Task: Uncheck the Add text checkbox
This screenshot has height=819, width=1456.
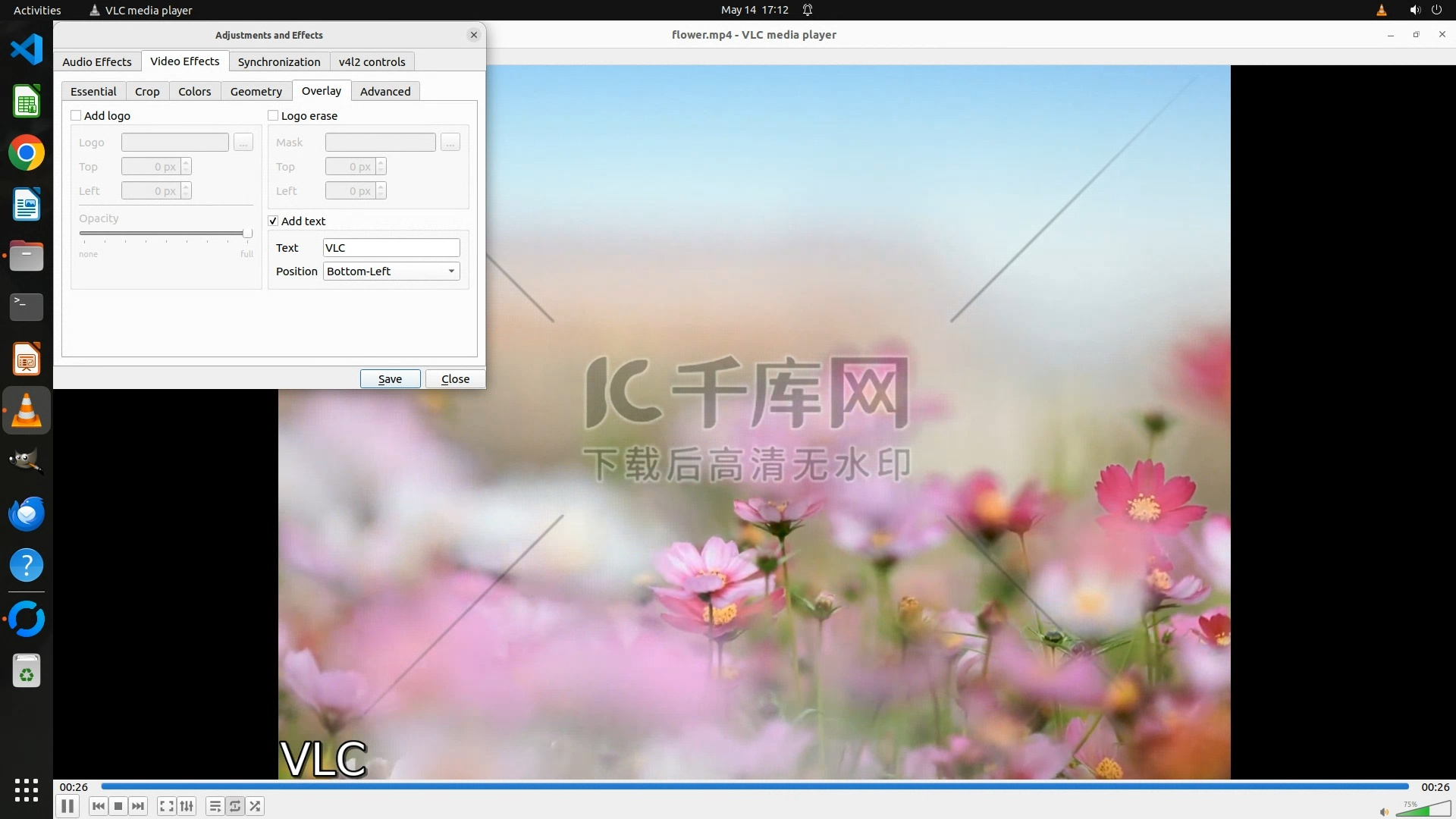Action: pyautogui.click(x=273, y=221)
